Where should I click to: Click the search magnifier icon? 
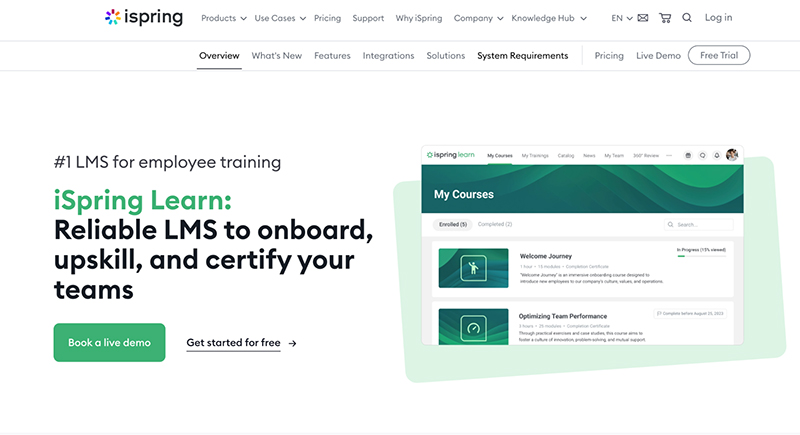pos(687,18)
